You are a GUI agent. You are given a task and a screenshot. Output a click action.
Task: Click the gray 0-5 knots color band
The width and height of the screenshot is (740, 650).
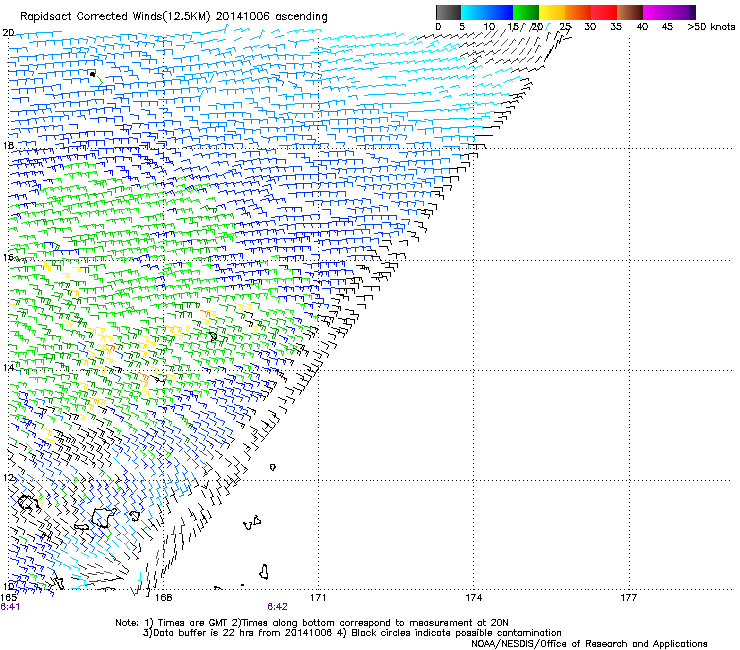click(448, 12)
